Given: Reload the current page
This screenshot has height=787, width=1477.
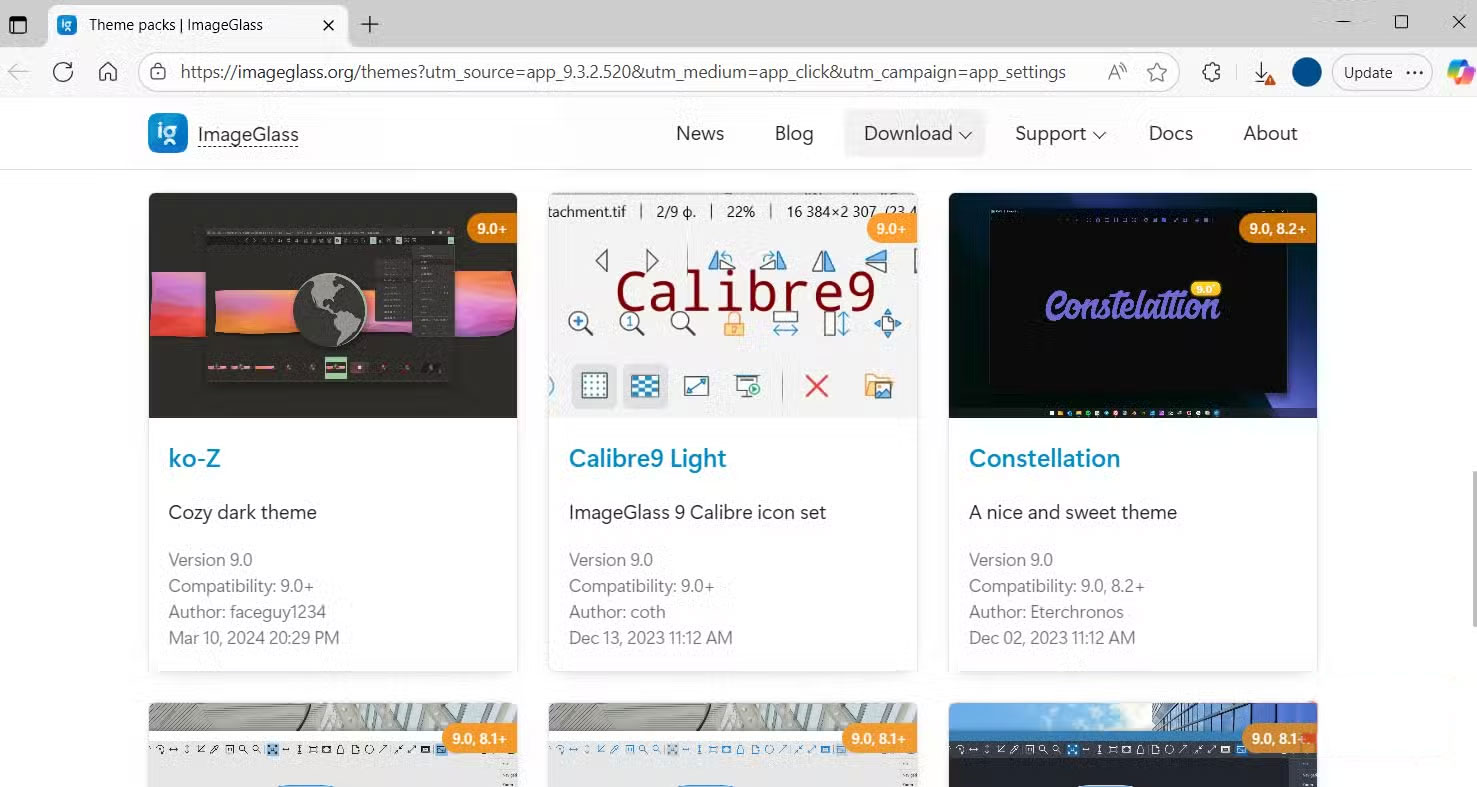Looking at the screenshot, I should coord(62,71).
